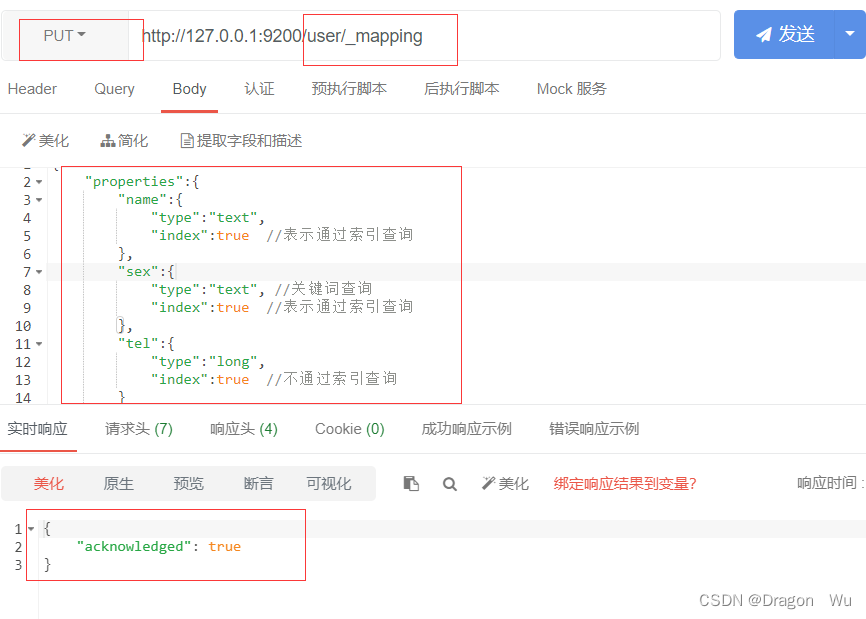This screenshot has height=619, width=866.
Task: Open the Cookie (0) tab
Action: [350, 429]
